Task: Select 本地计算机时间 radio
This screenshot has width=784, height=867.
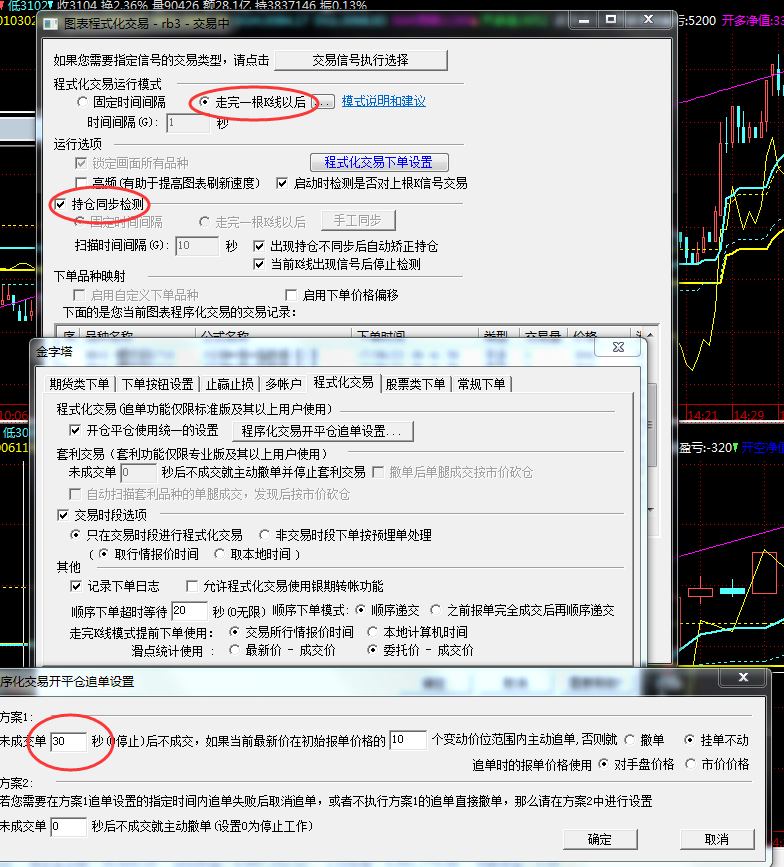Action: click(373, 632)
